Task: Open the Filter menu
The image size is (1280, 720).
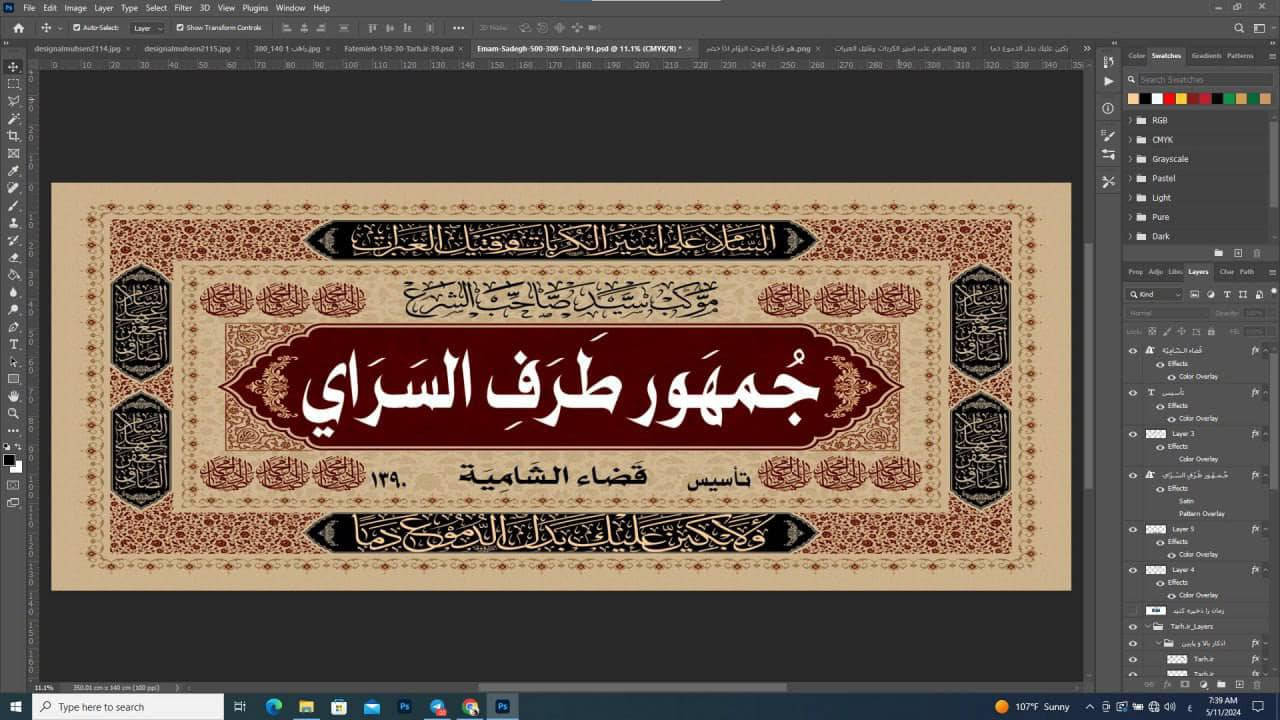Action: [x=182, y=7]
